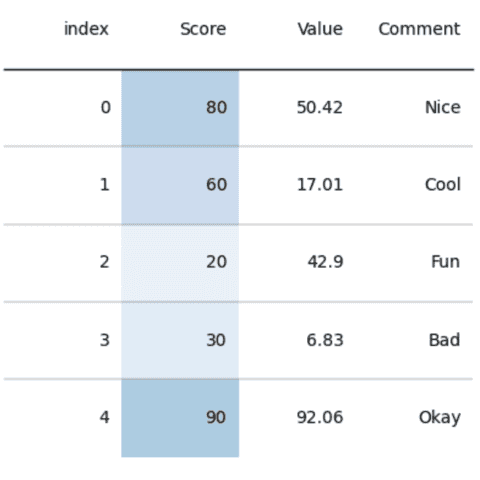Click the Value cell 6.83
Viewport: 480px width, 480px height.
coord(325,340)
